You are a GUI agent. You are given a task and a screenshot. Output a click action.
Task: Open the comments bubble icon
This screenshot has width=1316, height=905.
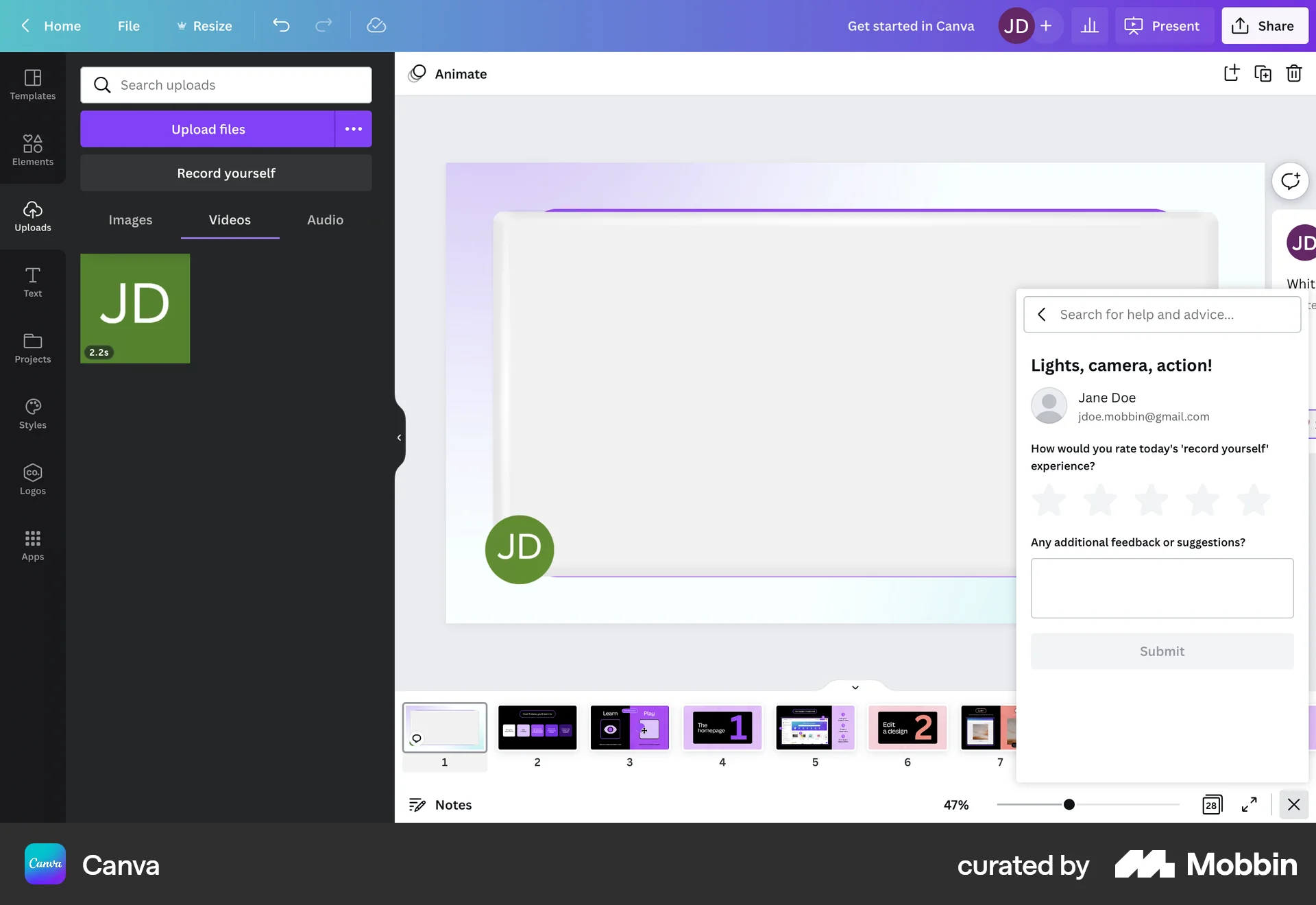click(x=1291, y=180)
